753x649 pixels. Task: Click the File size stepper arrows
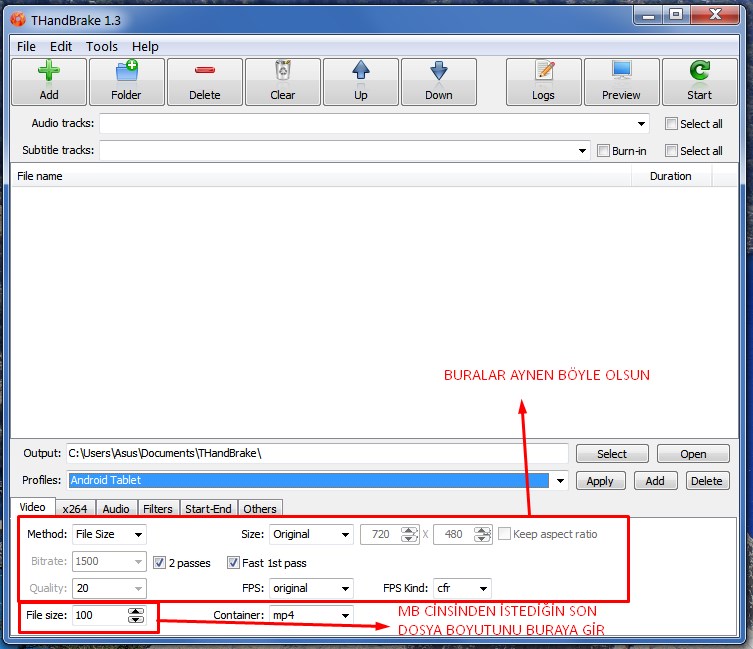click(136, 615)
